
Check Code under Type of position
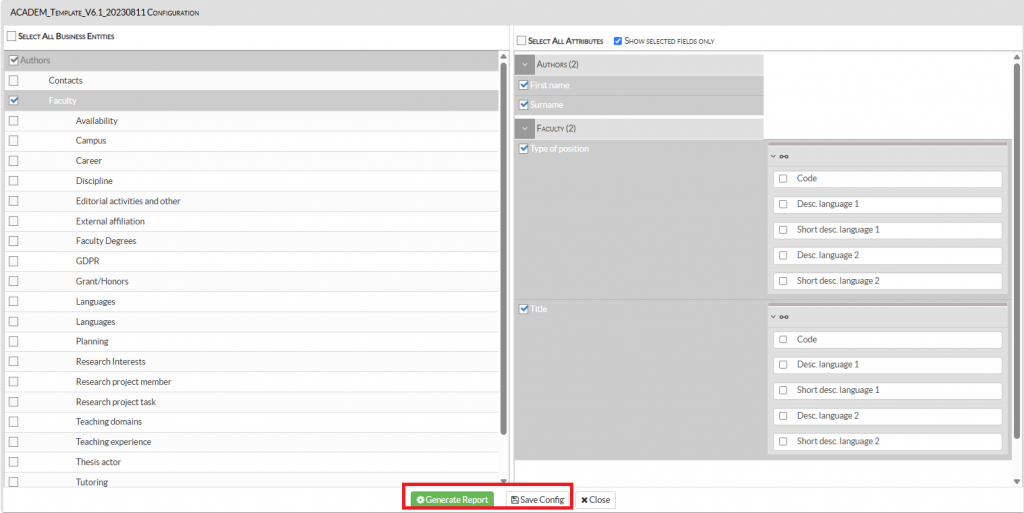783,179
